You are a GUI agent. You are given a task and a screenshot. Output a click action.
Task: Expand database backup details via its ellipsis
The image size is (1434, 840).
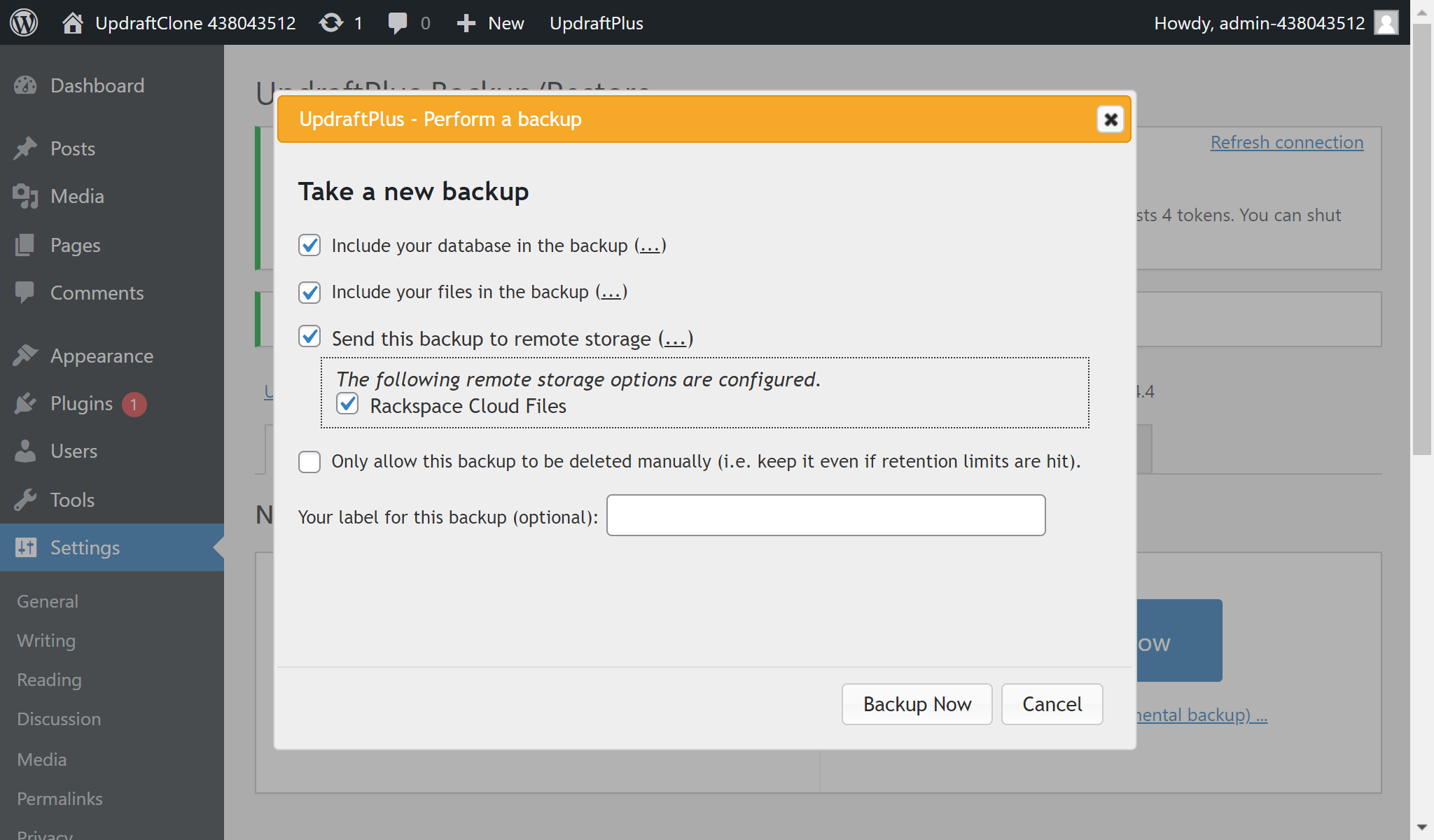tap(648, 246)
